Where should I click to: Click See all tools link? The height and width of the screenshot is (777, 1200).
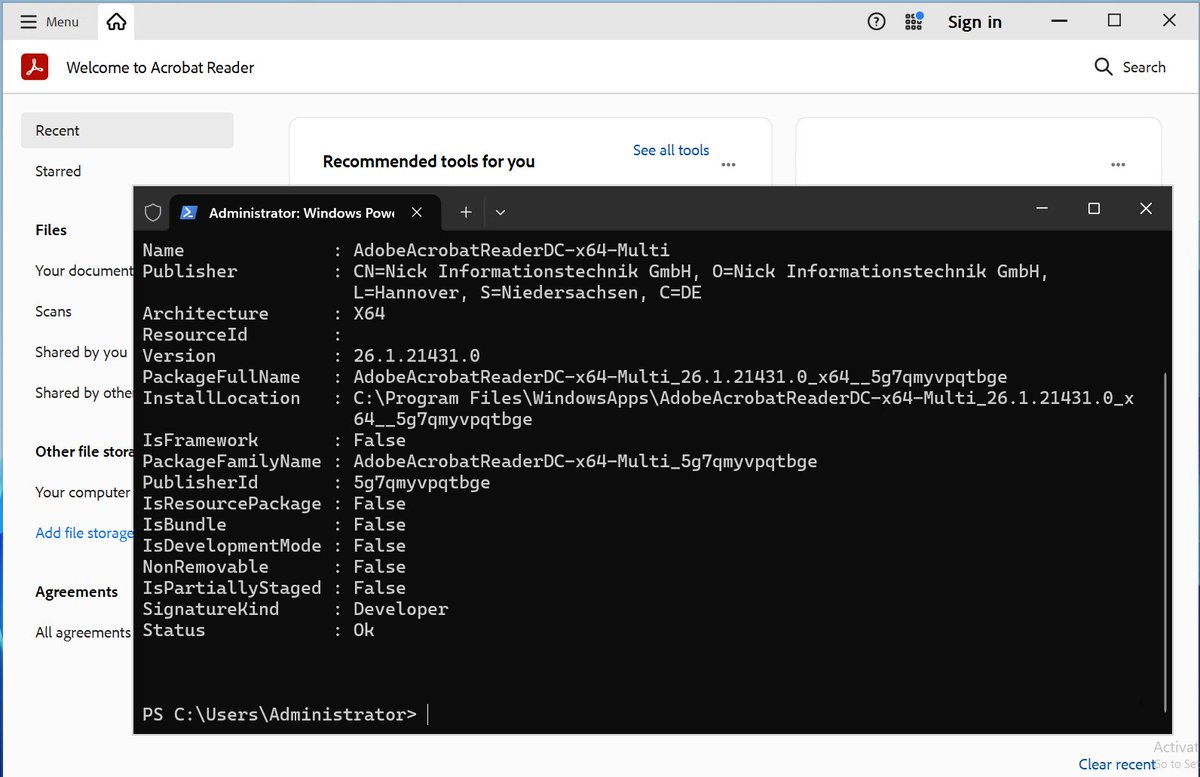click(671, 150)
